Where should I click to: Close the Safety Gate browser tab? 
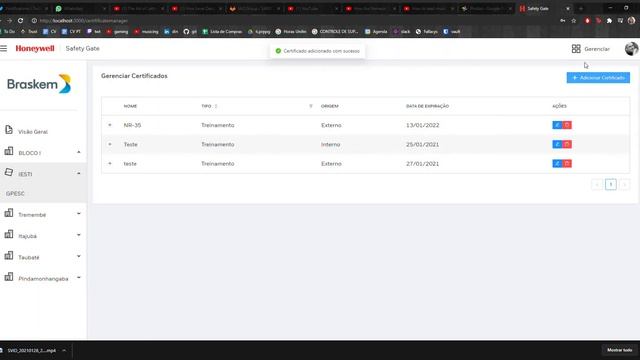pyautogui.click(x=567, y=9)
